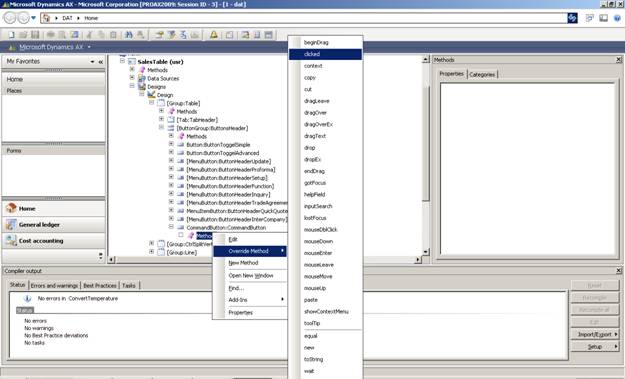625x379 pixels.
Task: Click the Designs node icon
Action: [x=142, y=86]
